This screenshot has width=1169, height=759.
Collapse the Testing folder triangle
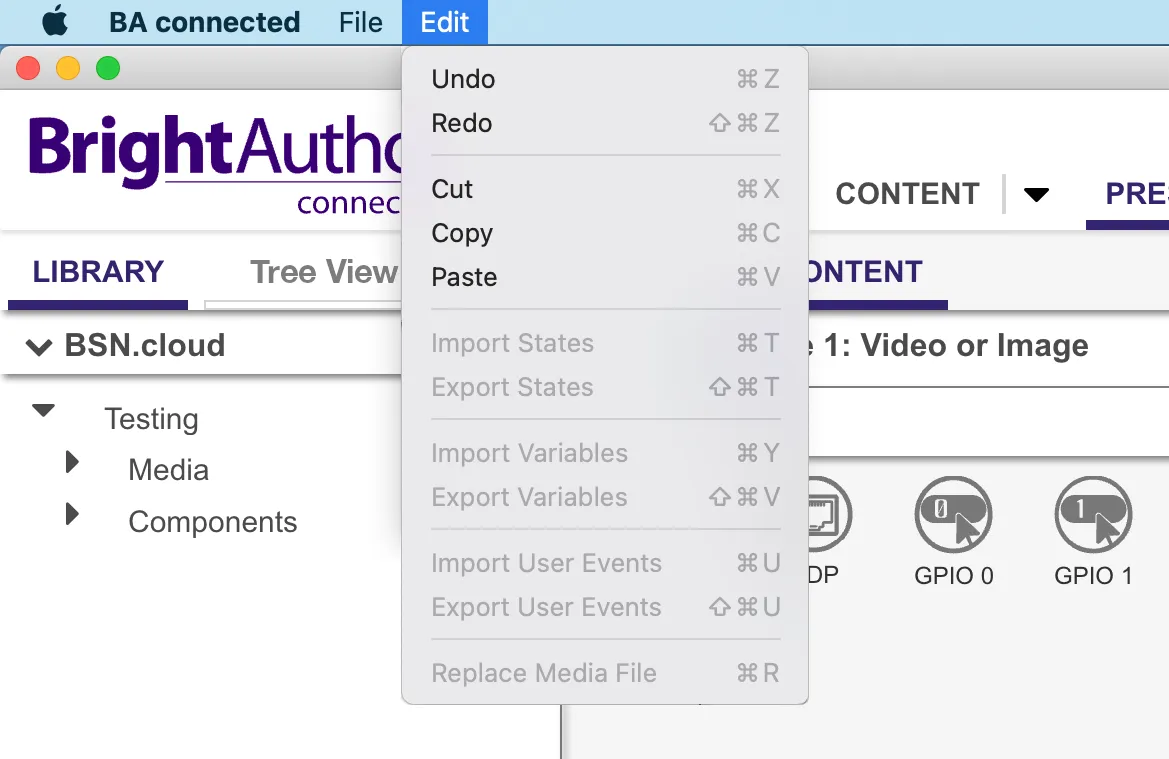pos(43,410)
